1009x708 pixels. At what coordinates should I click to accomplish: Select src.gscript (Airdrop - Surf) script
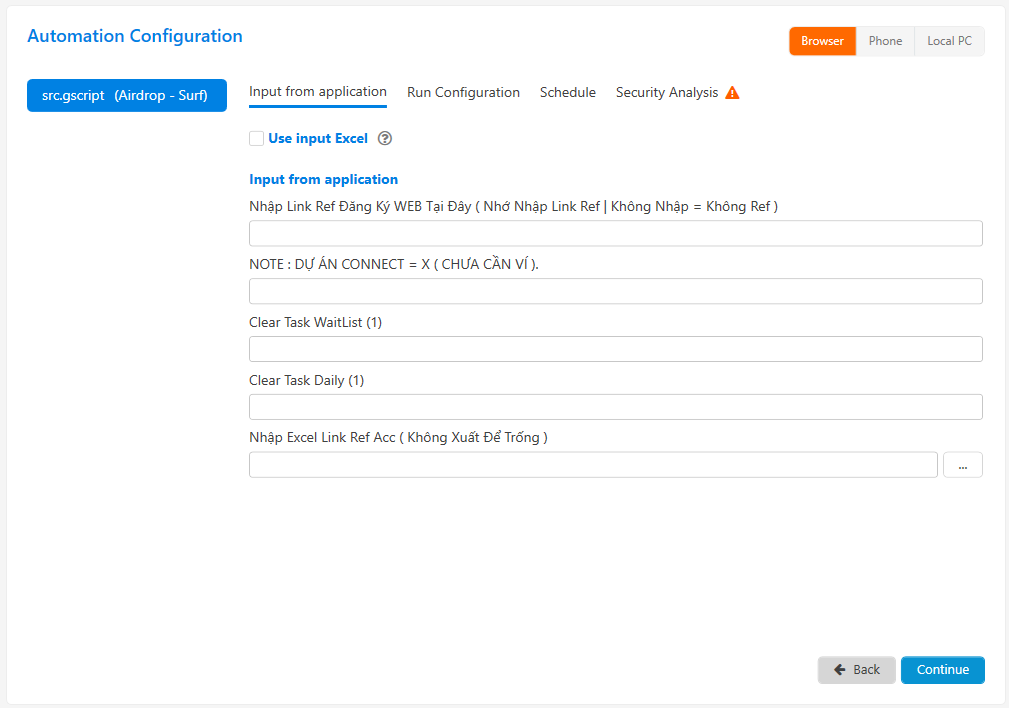click(127, 95)
